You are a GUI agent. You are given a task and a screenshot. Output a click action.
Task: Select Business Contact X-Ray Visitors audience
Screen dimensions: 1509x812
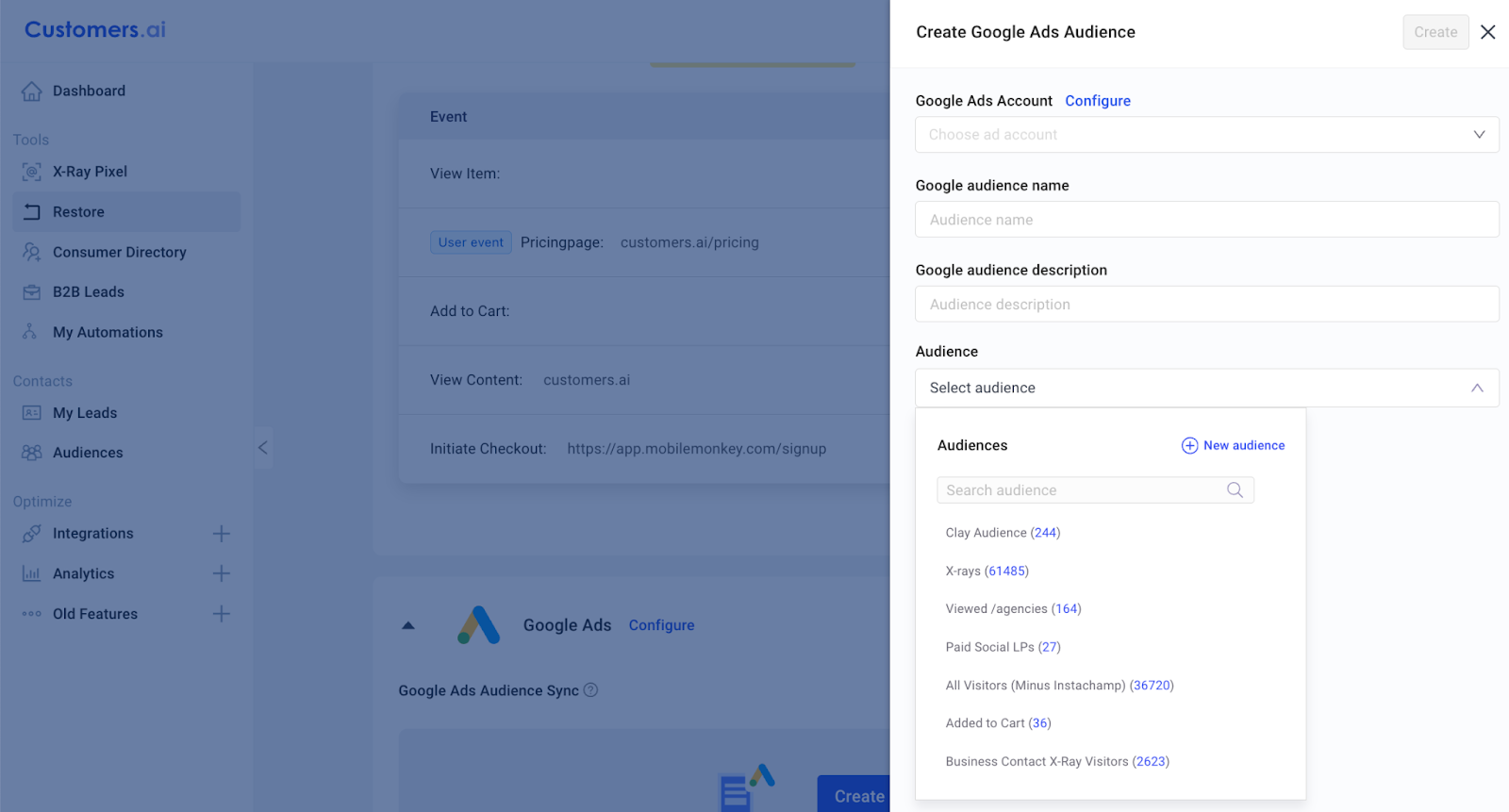click(1057, 762)
